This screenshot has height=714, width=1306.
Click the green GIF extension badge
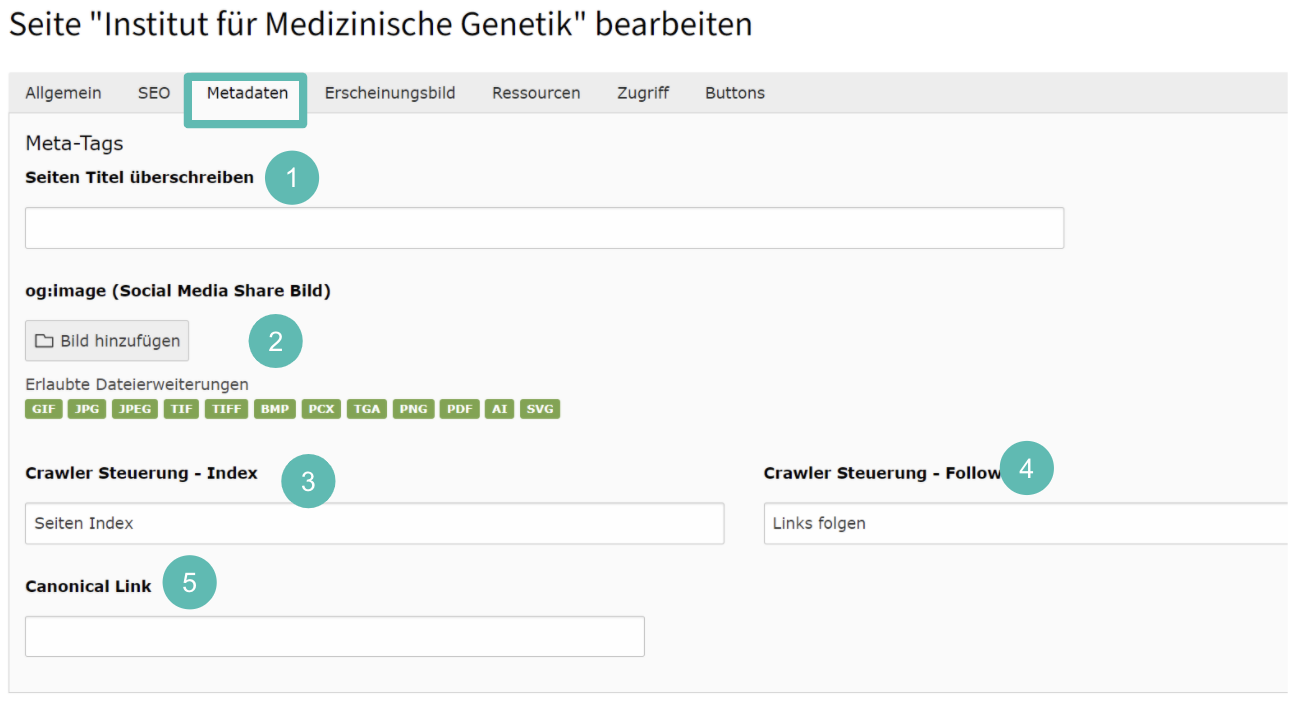tap(44, 409)
